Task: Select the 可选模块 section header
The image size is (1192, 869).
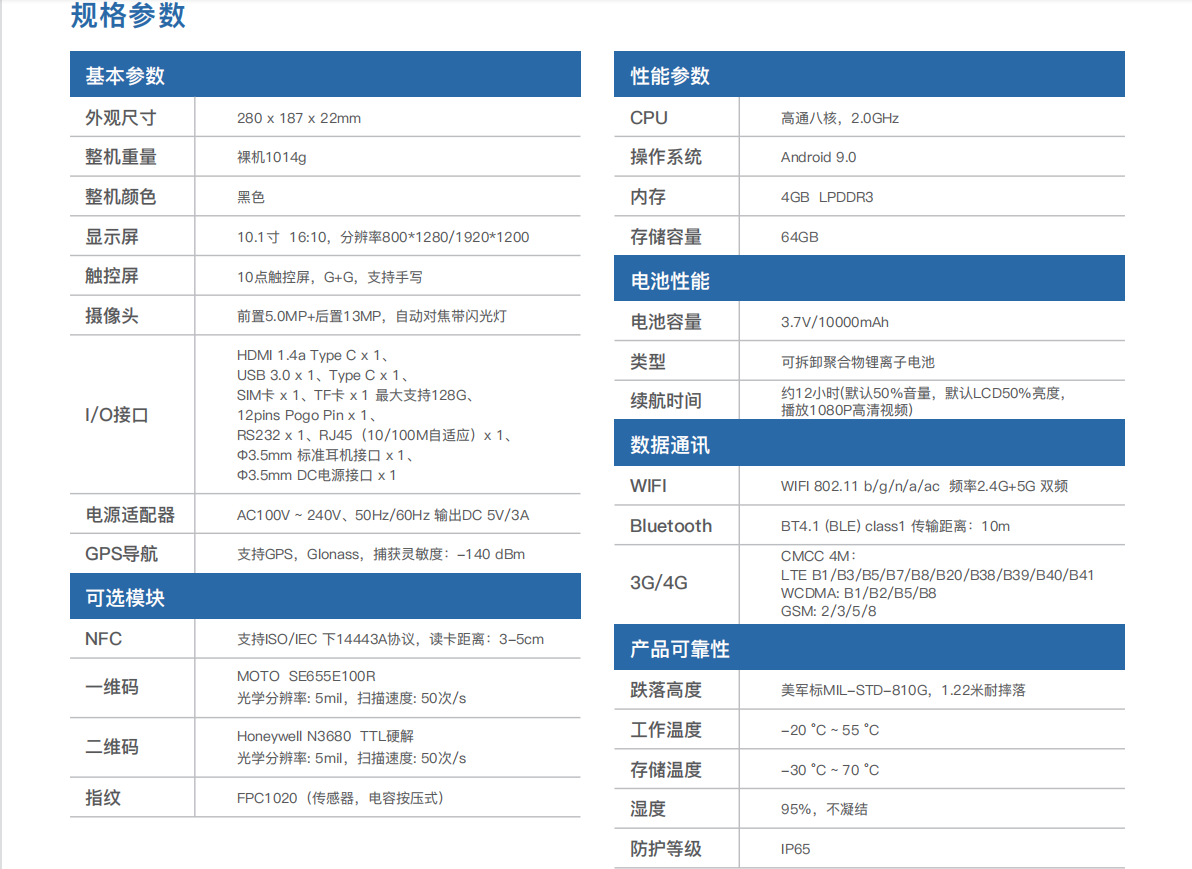Action: (x=125, y=598)
